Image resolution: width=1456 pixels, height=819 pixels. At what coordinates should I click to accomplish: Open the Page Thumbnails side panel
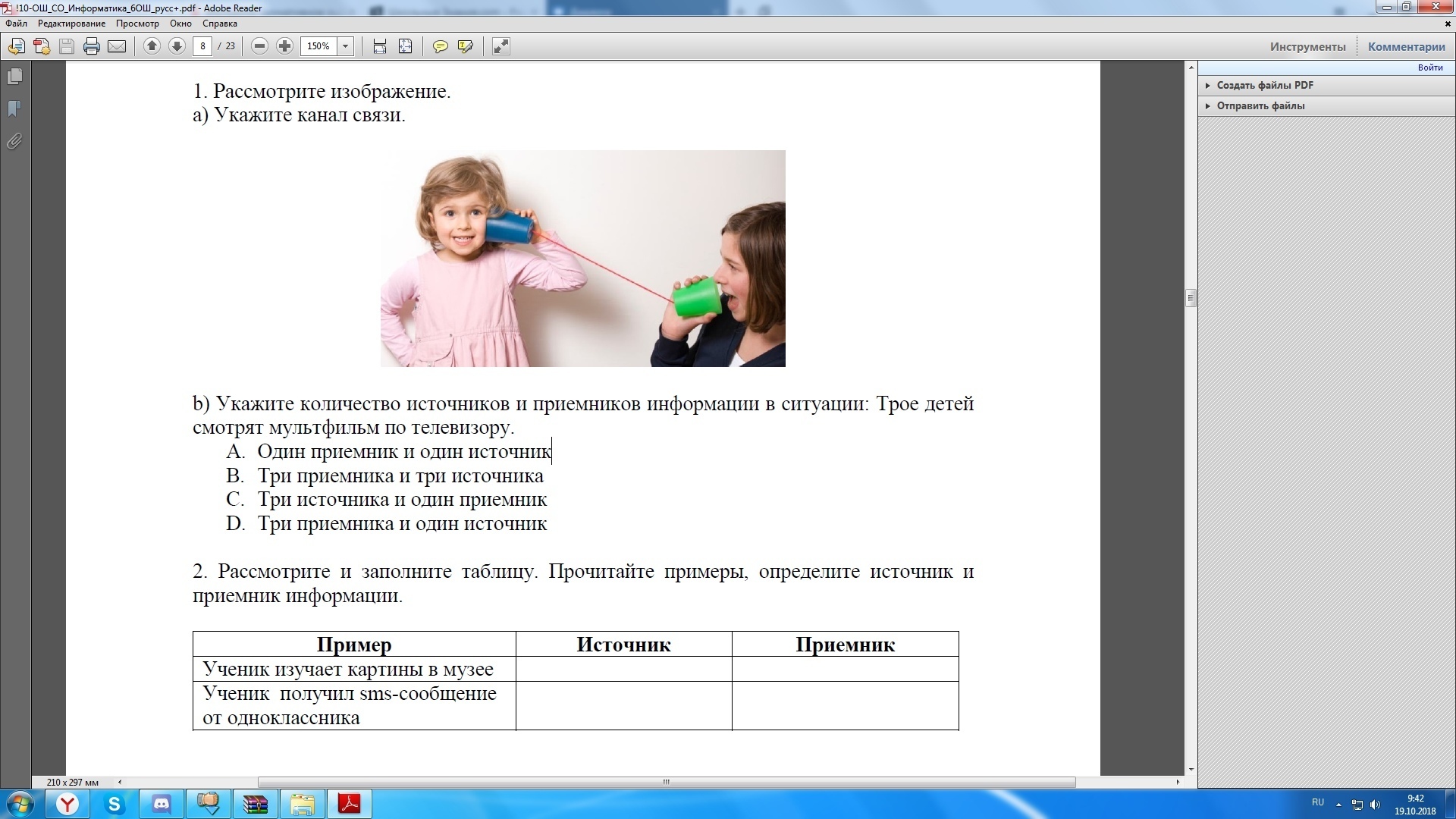click(14, 77)
